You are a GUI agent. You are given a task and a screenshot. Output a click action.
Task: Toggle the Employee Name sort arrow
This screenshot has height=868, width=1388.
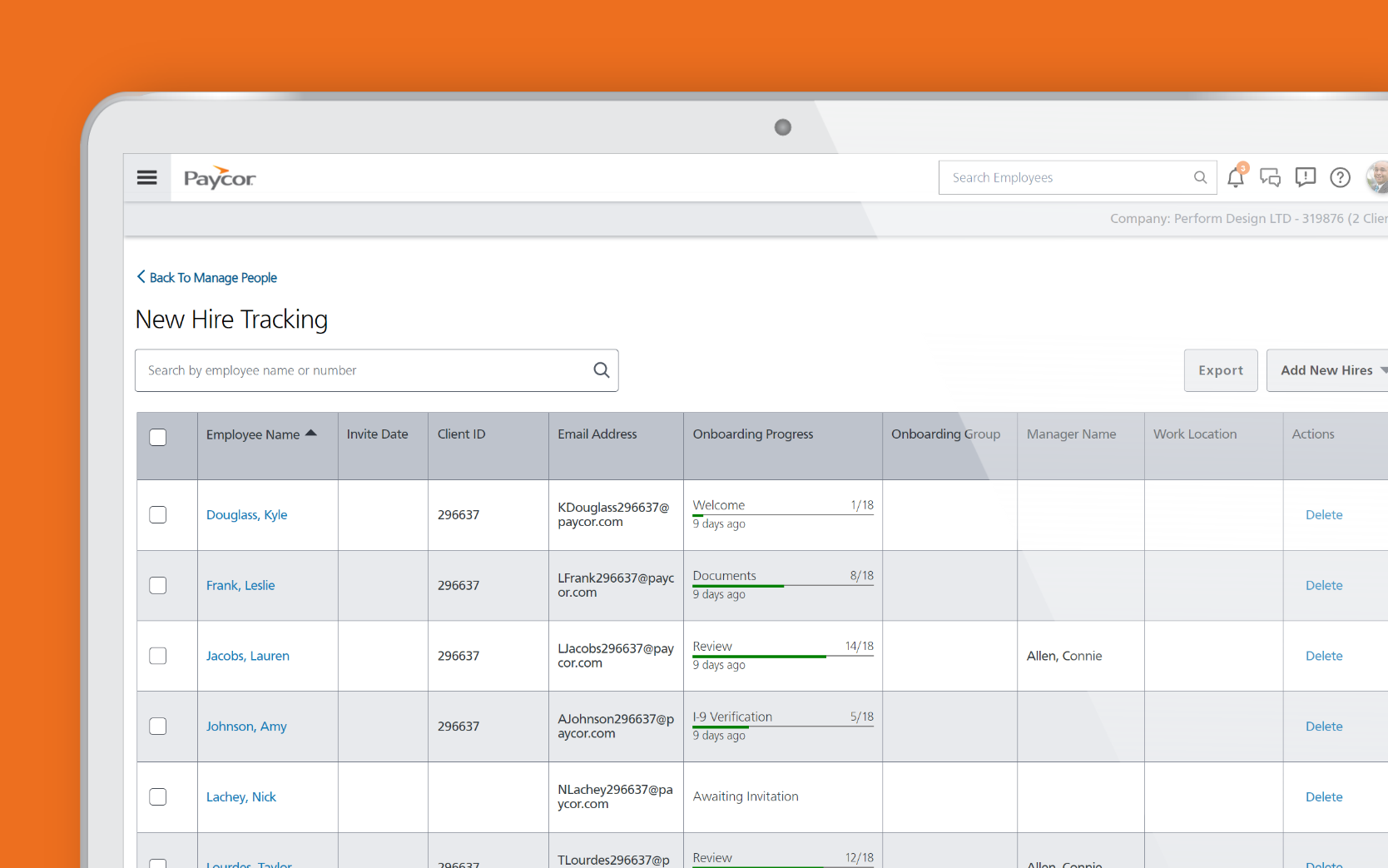point(311,434)
